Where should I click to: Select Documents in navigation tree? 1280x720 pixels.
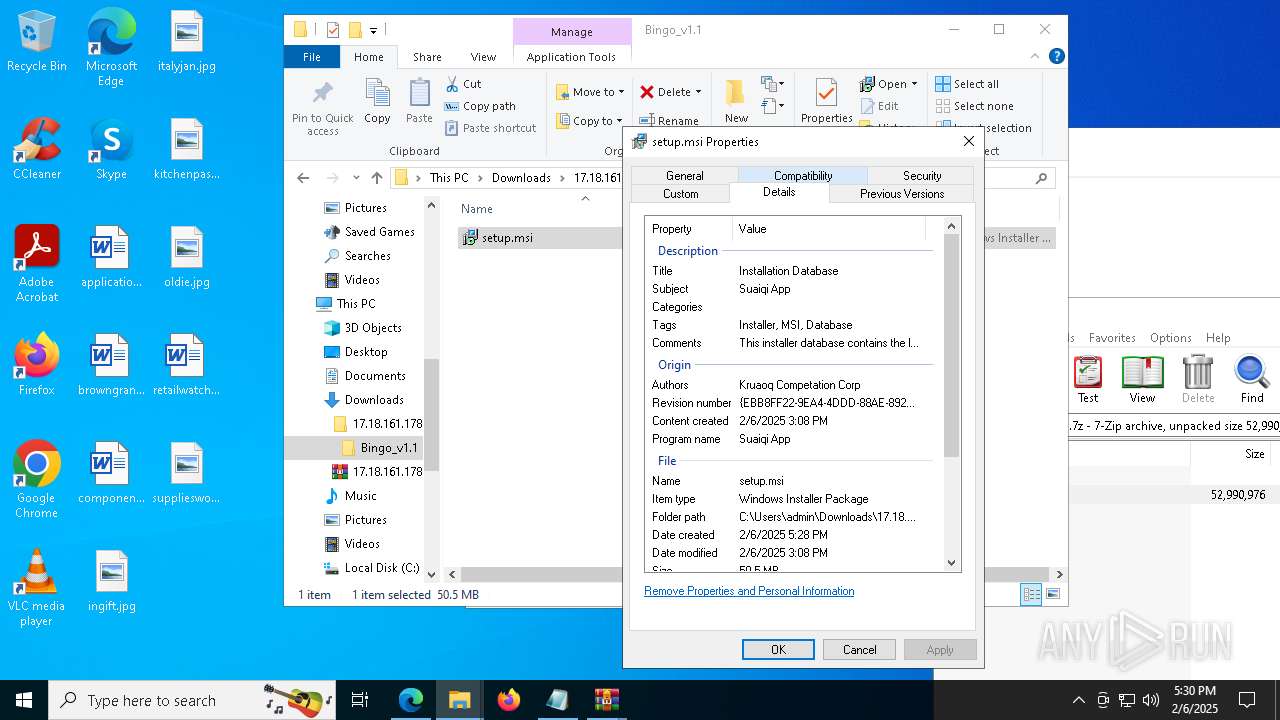(375, 376)
